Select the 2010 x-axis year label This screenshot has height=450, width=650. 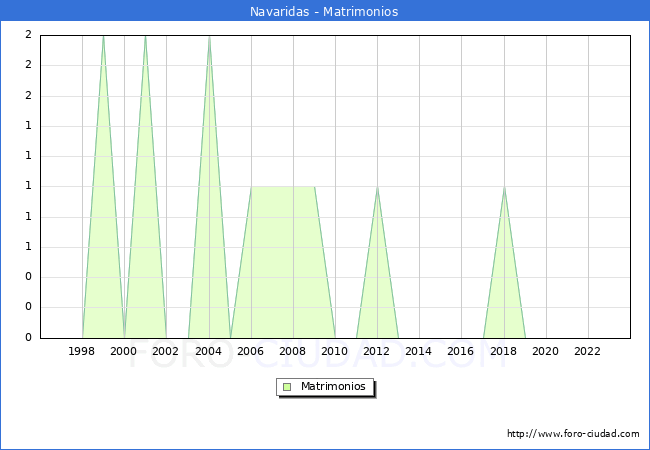point(335,351)
